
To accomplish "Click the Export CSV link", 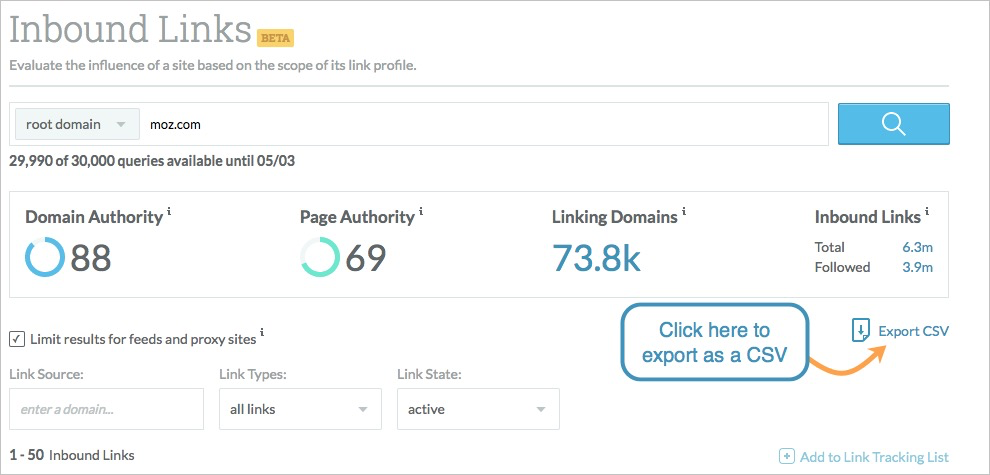I will 913,331.
